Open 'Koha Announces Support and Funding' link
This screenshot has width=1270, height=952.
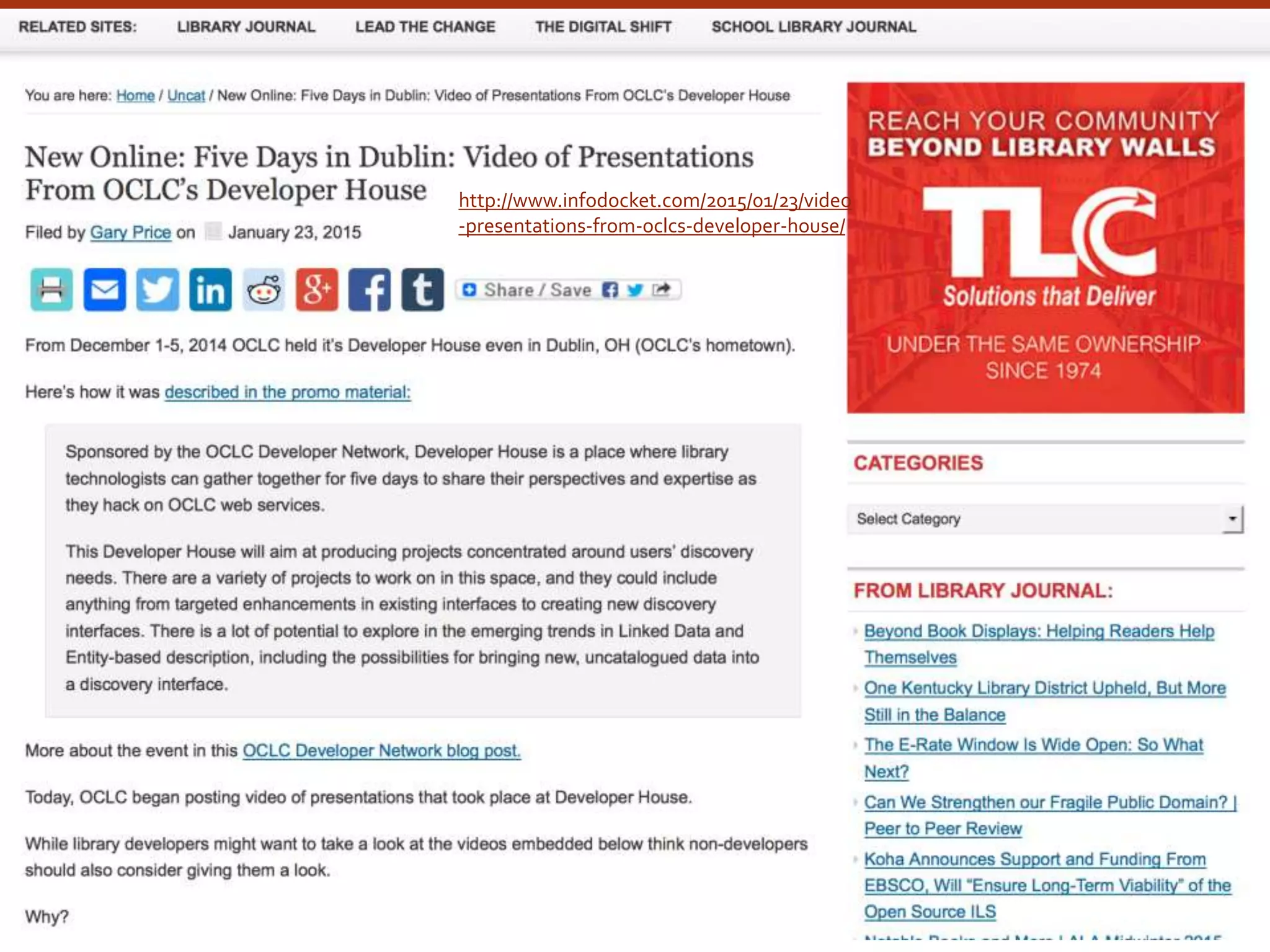tap(1047, 885)
